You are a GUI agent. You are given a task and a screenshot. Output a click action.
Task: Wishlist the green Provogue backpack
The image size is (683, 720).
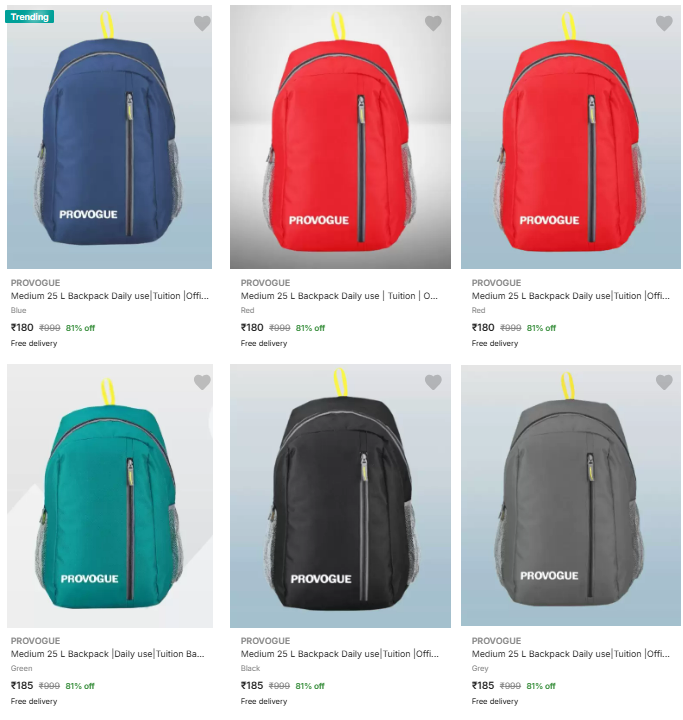coord(202,382)
